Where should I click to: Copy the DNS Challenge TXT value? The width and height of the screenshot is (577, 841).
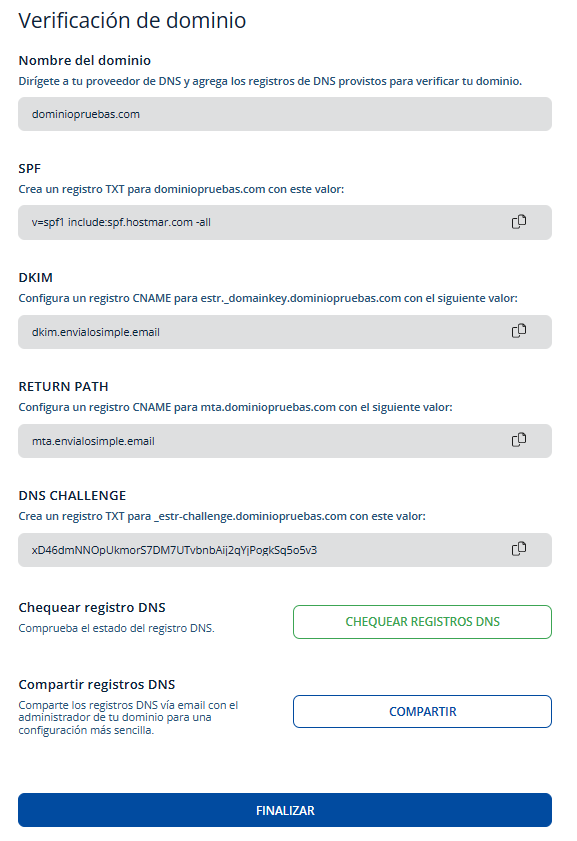click(x=519, y=549)
